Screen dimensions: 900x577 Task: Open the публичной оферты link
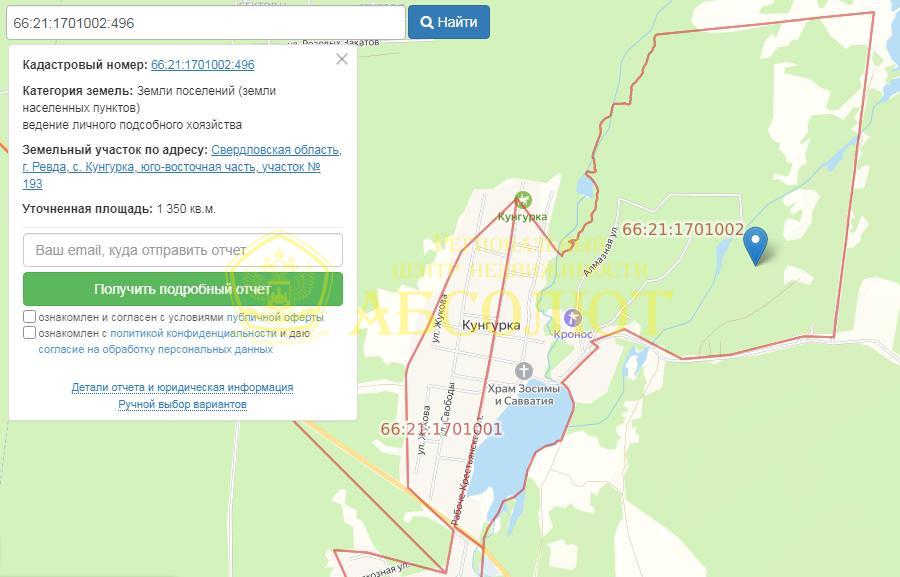click(x=275, y=317)
